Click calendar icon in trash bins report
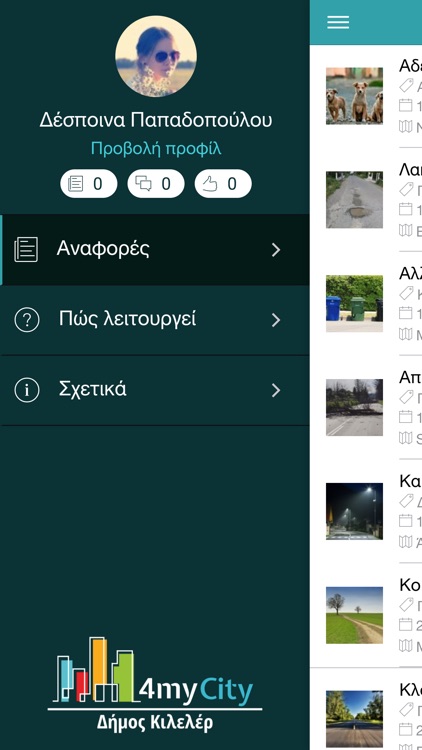 [x=406, y=313]
